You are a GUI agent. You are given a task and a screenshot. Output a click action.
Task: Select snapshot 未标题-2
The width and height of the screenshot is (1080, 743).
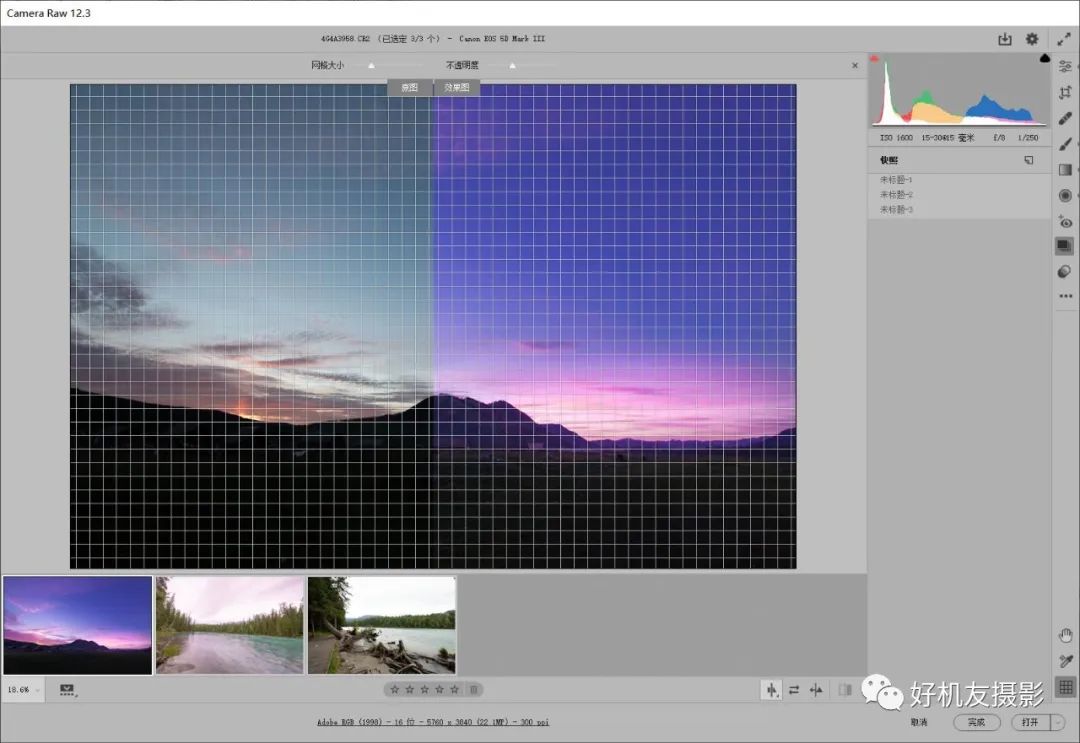895,195
